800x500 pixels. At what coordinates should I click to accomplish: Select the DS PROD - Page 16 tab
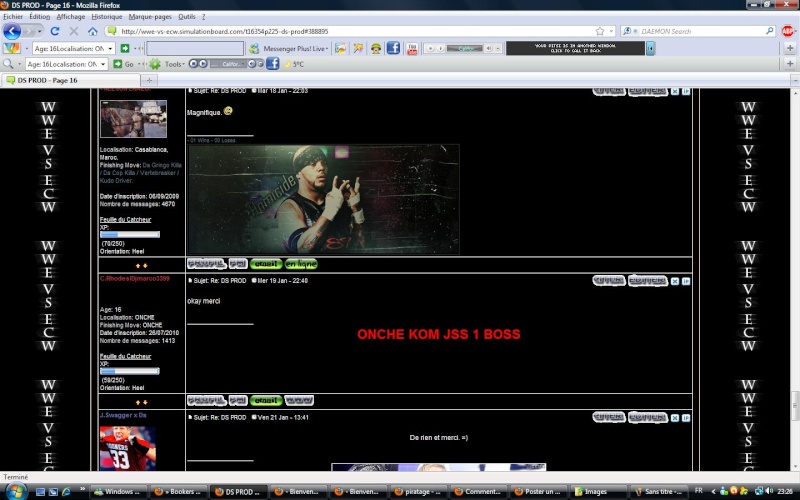tap(70, 80)
